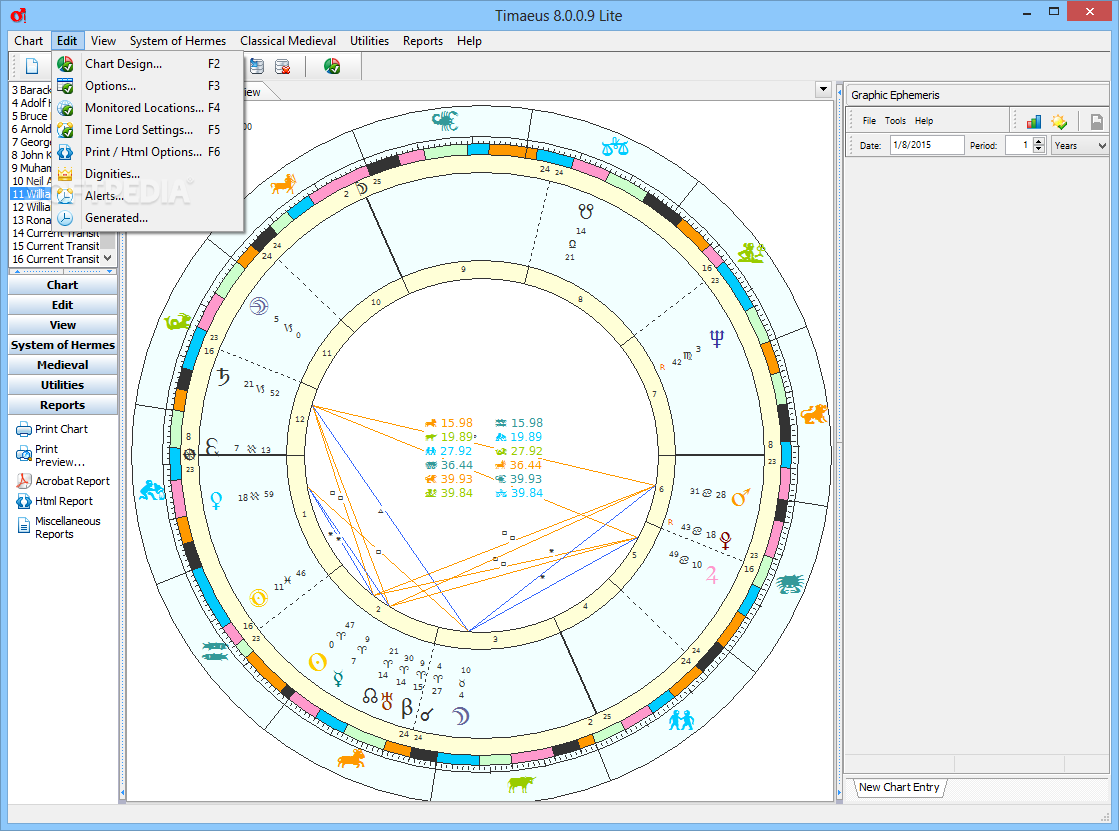This screenshot has width=1119, height=831.
Task: Open Html Report from sidebar
Action: click(x=64, y=501)
